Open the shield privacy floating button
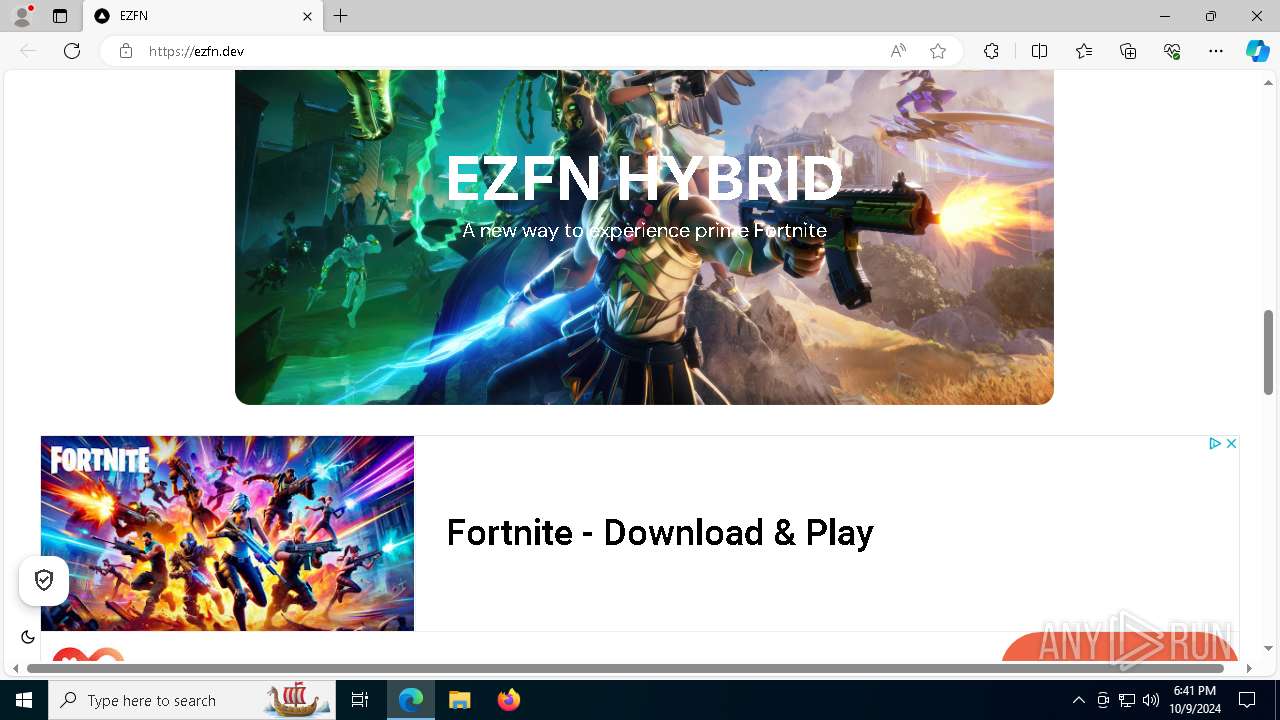Image resolution: width=1280 pixels, height=720 pixels. coord(44,581)
